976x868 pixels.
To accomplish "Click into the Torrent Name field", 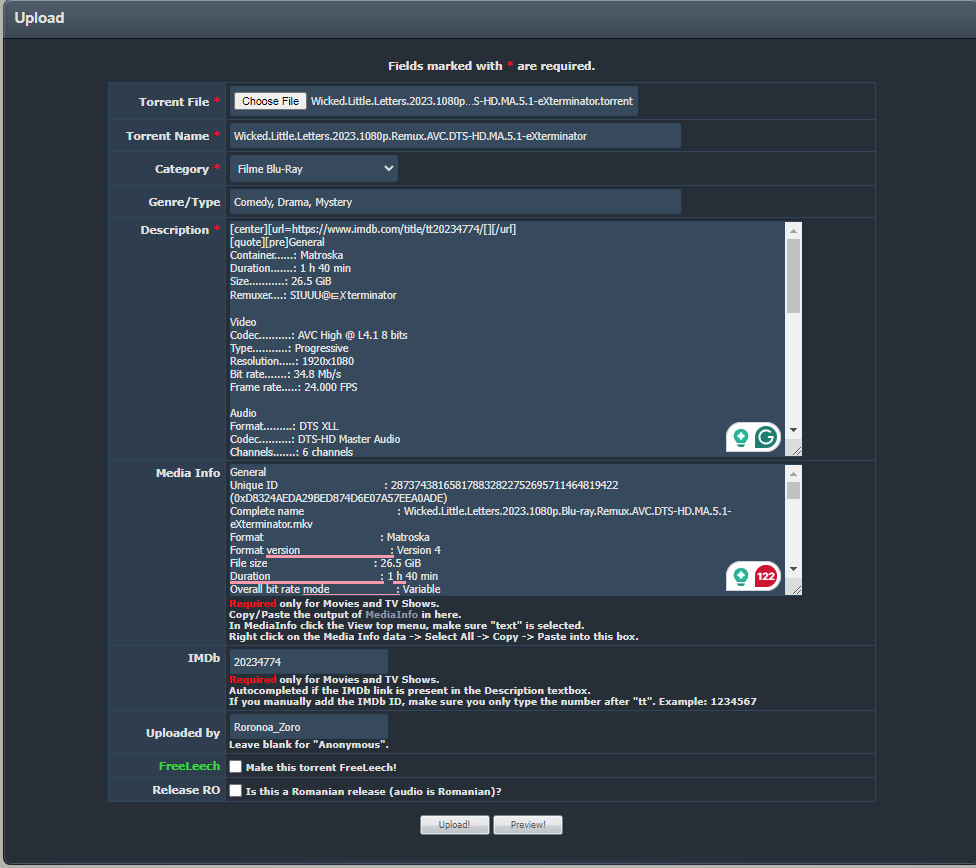I will click(455, 136).
